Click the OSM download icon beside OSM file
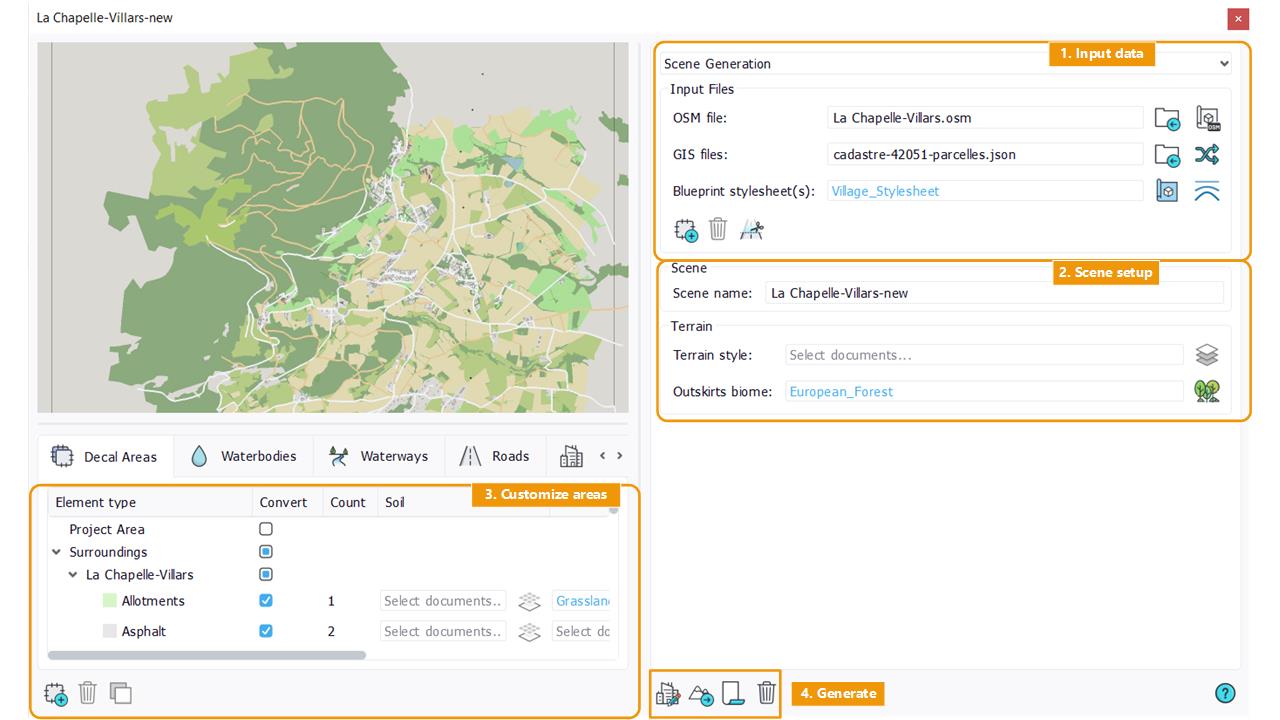The width and height of the screenshot is (1280, 720). coord(1208,119)
